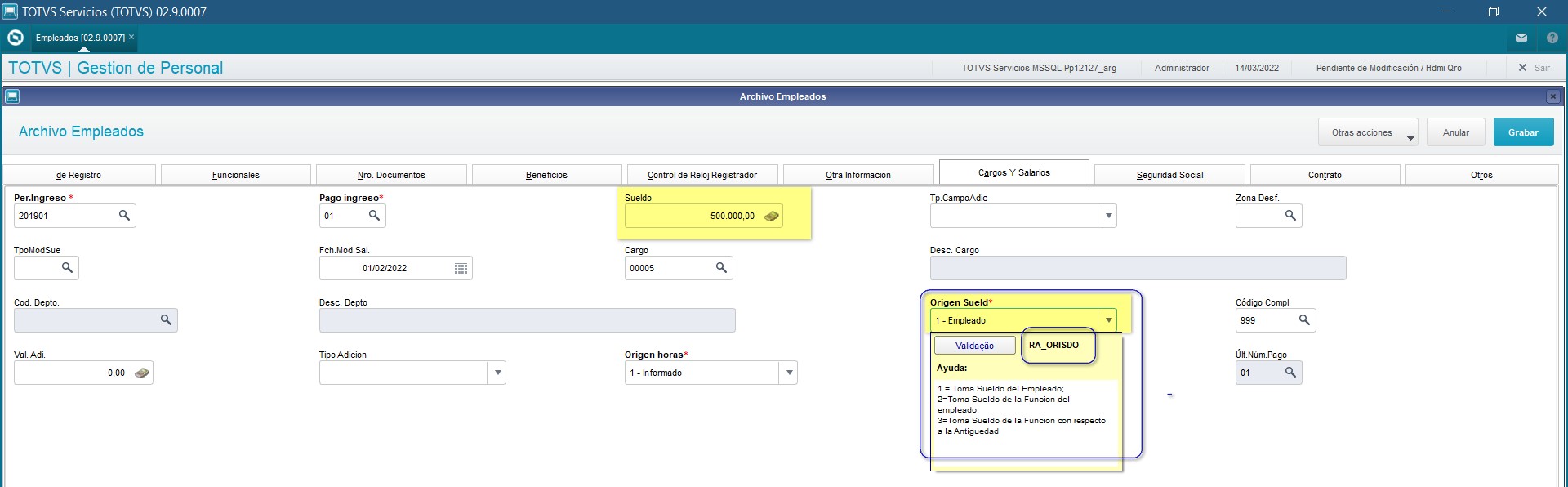Switch to the Contrato tab
The height and width of the screenshot is (487, 1568).
[x=1325, y=175]
